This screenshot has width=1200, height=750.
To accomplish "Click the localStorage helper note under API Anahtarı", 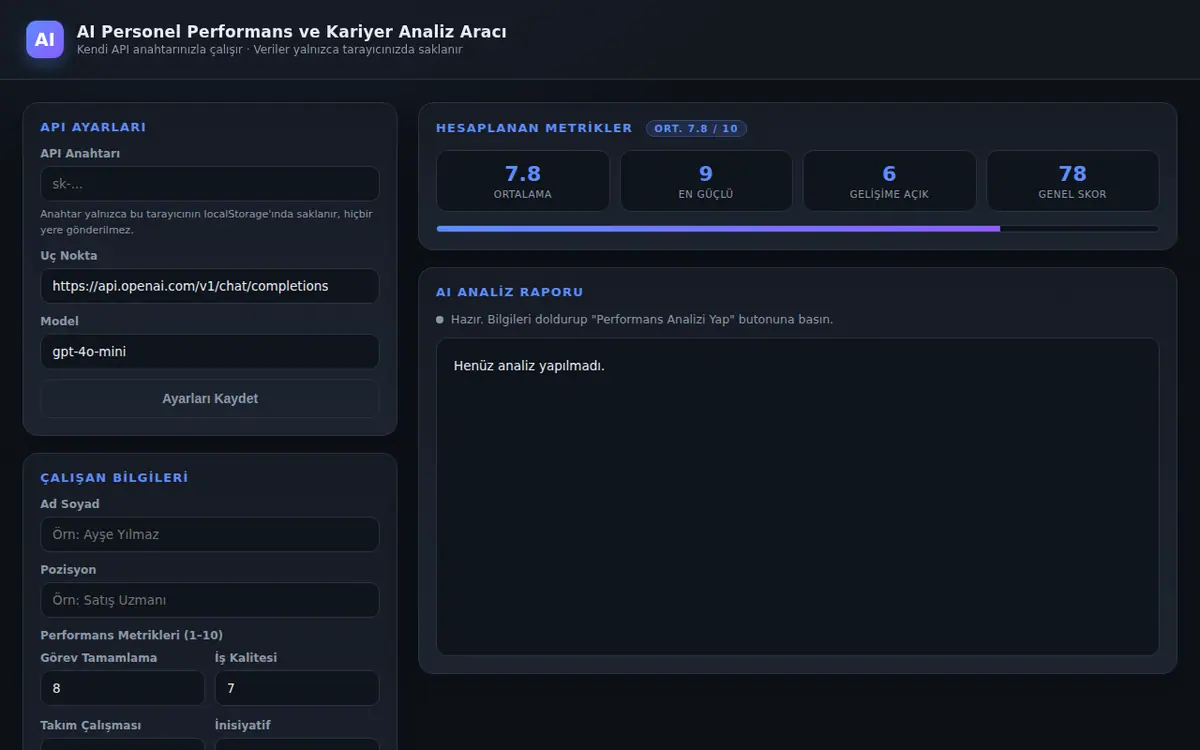I will coord(206,222).
